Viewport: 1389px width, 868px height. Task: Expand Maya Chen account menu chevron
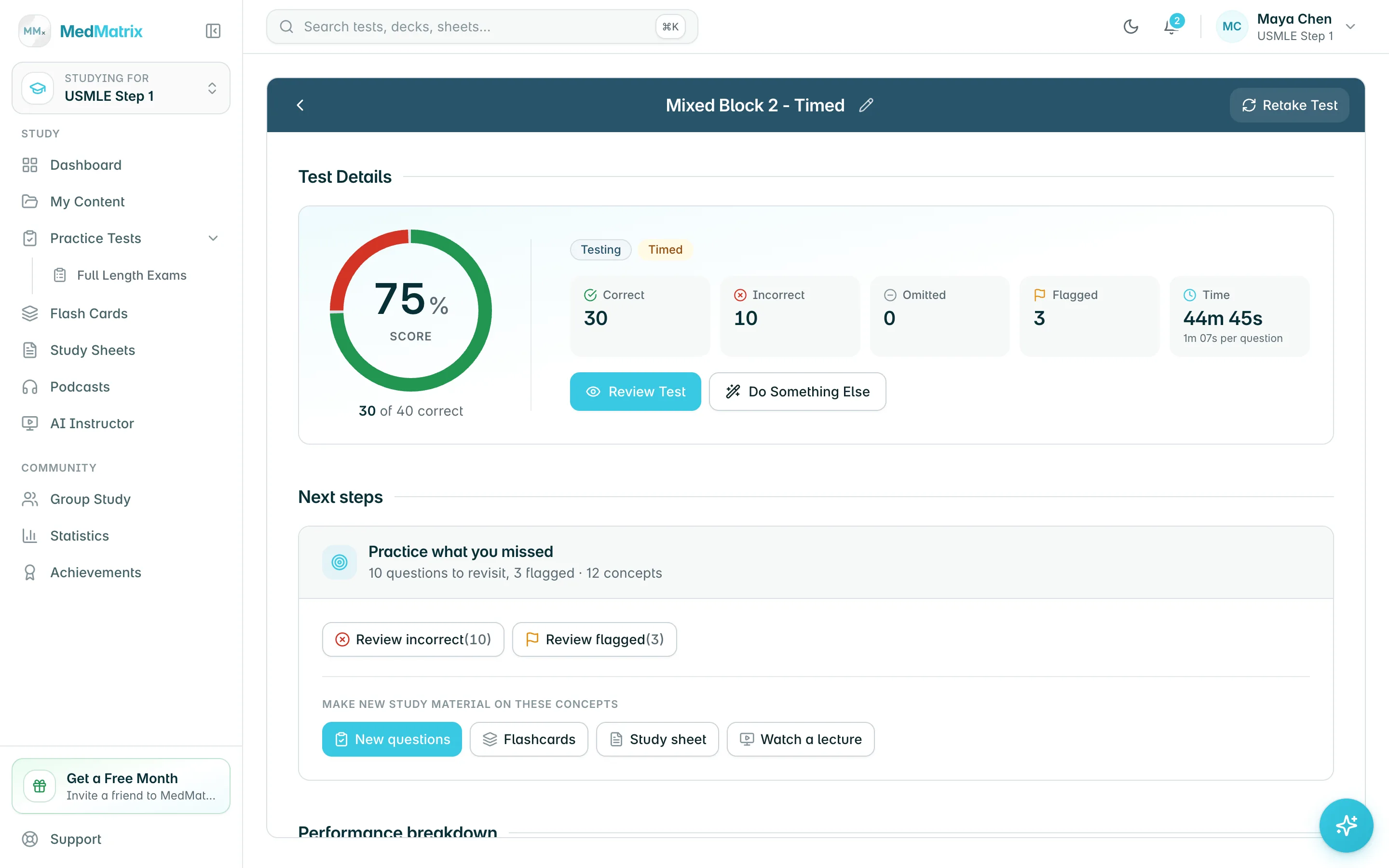coord(1350,27)
